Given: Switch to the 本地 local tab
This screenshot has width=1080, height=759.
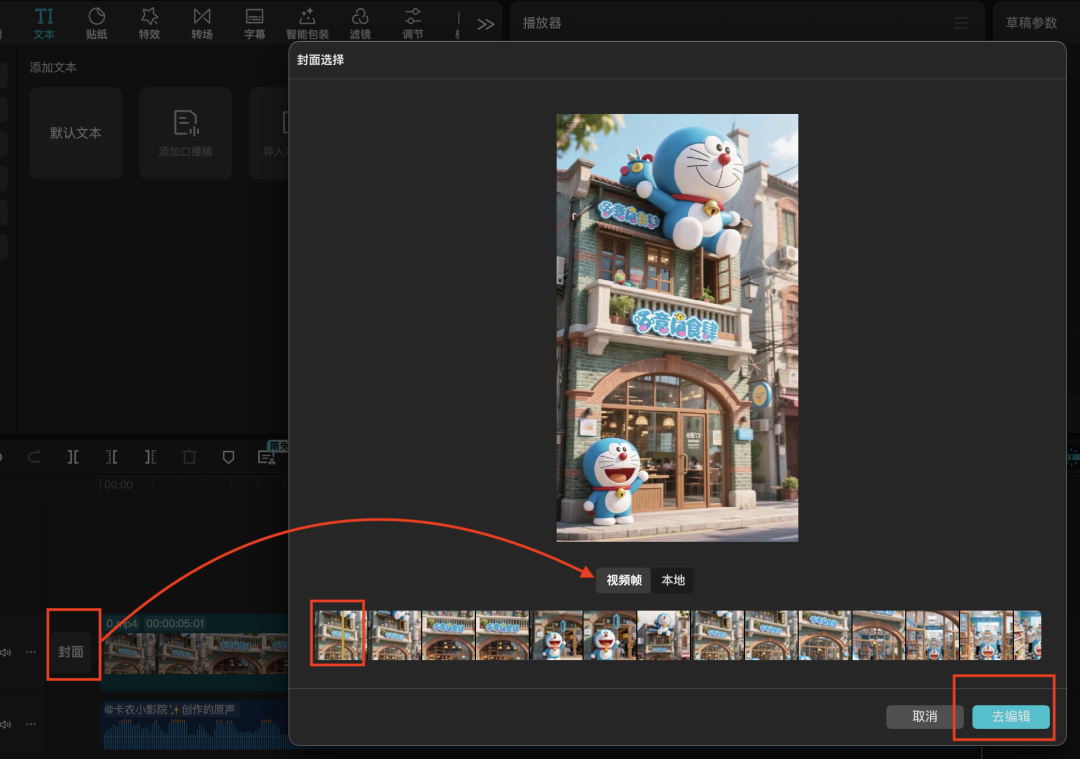Looking at the screenshot, I should tap(673, 580).
